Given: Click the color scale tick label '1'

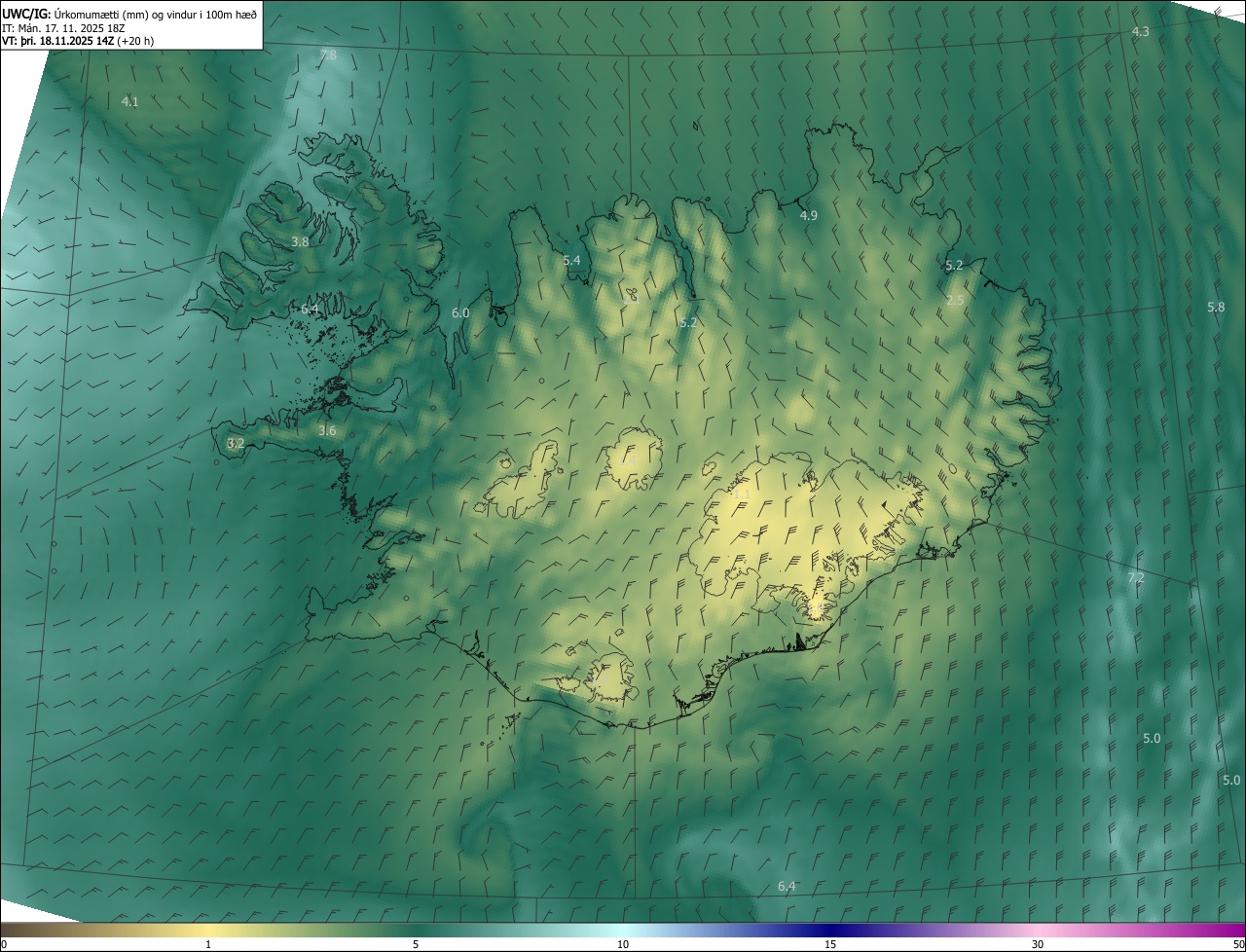Looking at the screenshot, I should click(x=207, y=944).
